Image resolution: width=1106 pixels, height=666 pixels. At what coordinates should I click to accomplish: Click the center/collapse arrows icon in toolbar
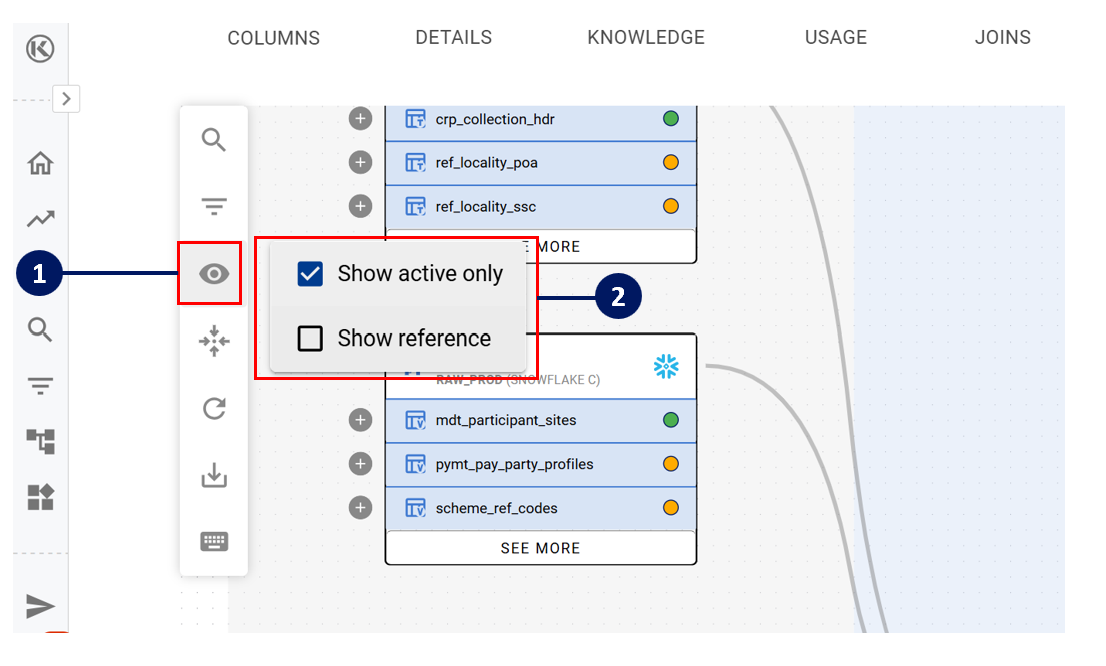tap(214, 341)
